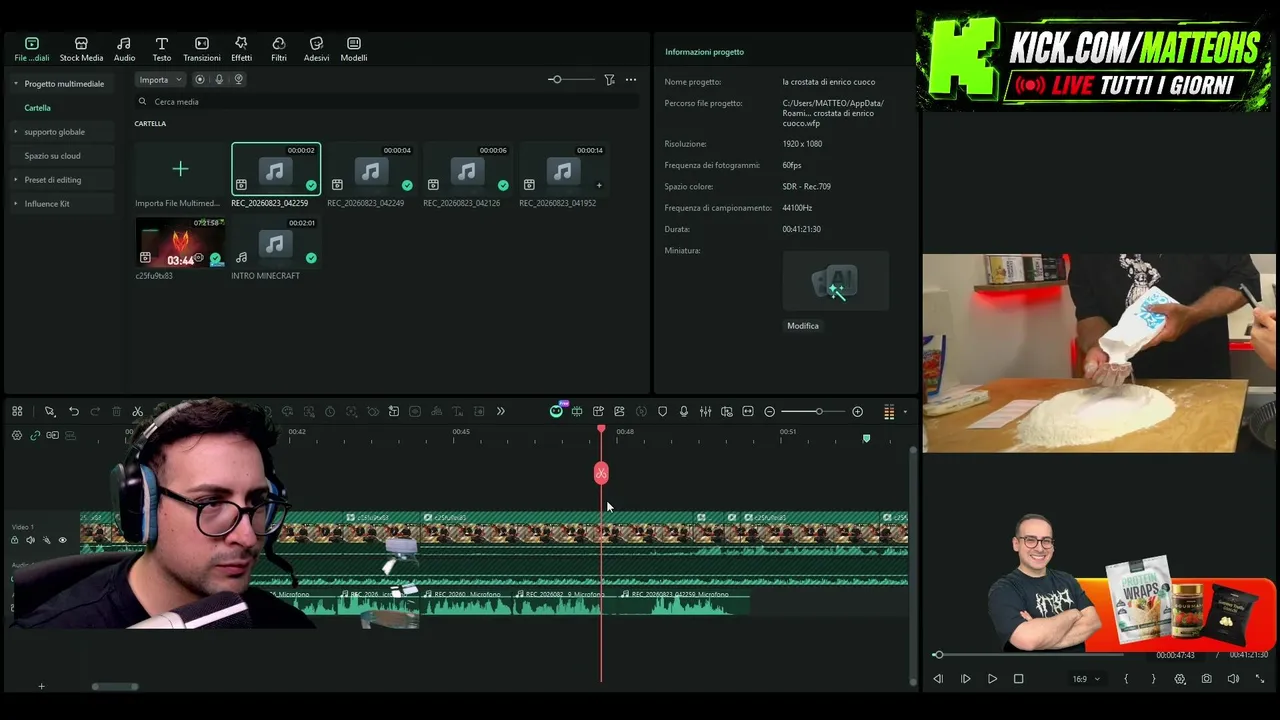
Task: Expand the supporto globale item
Action: (15, 132)
